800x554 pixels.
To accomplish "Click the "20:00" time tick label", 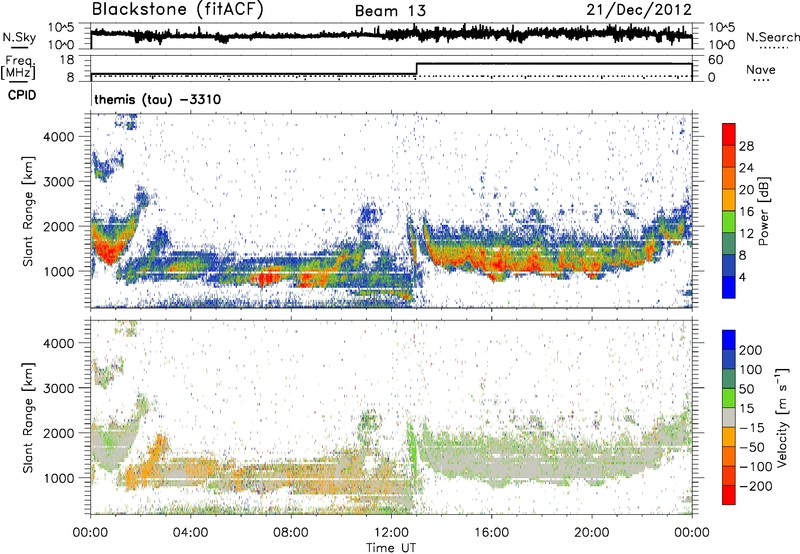I will 591,533.
